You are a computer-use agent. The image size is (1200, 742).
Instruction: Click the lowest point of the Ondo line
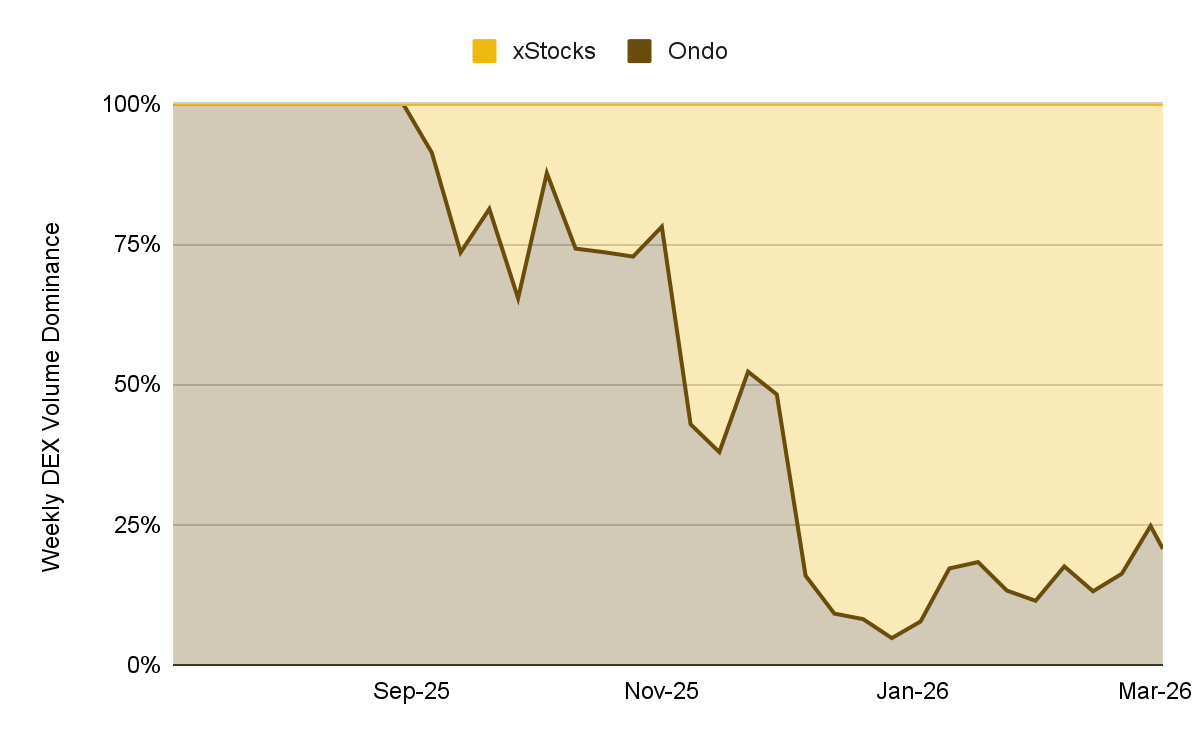tap(891, 638)
